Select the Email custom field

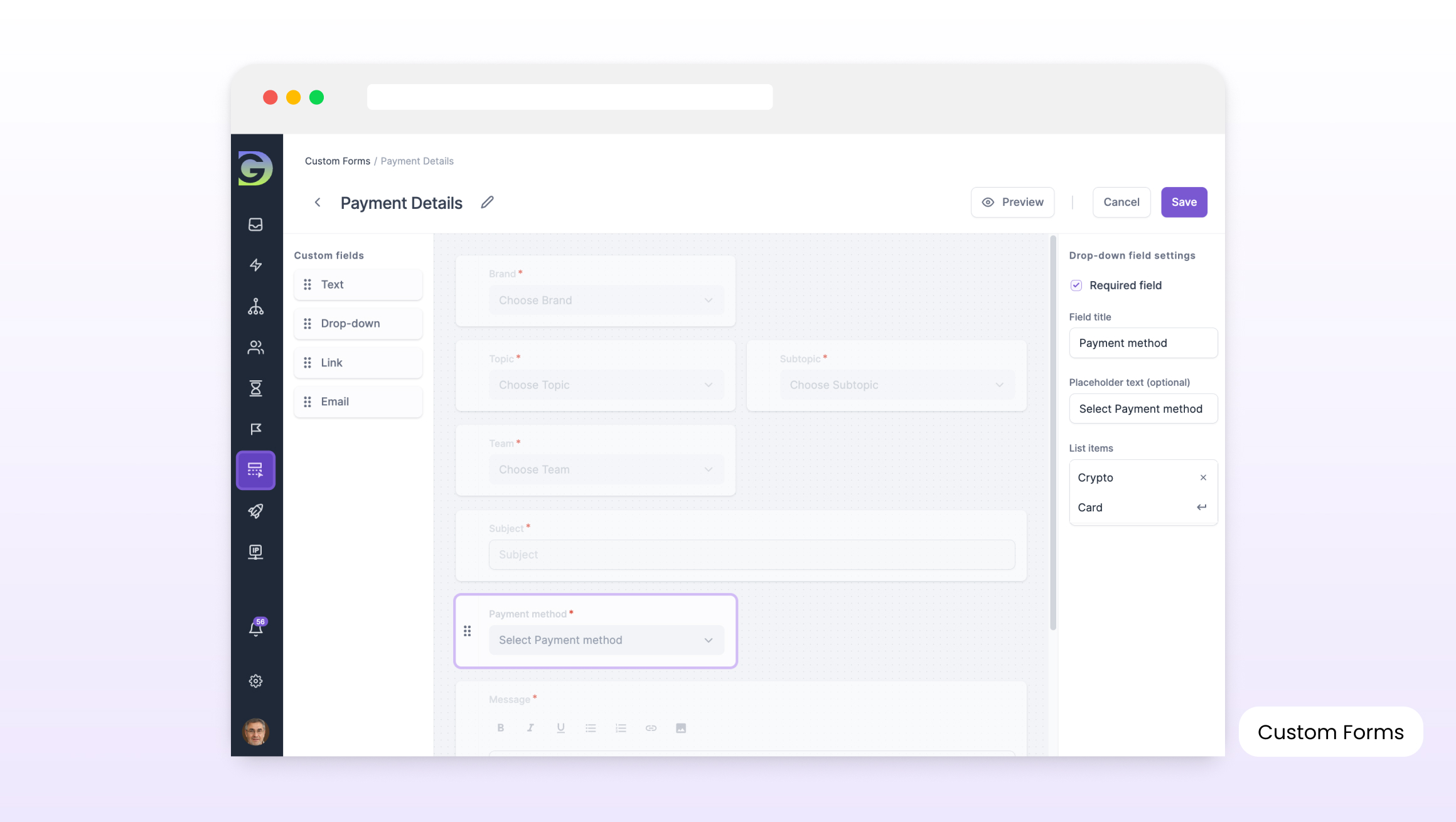(x=358, y=402)
